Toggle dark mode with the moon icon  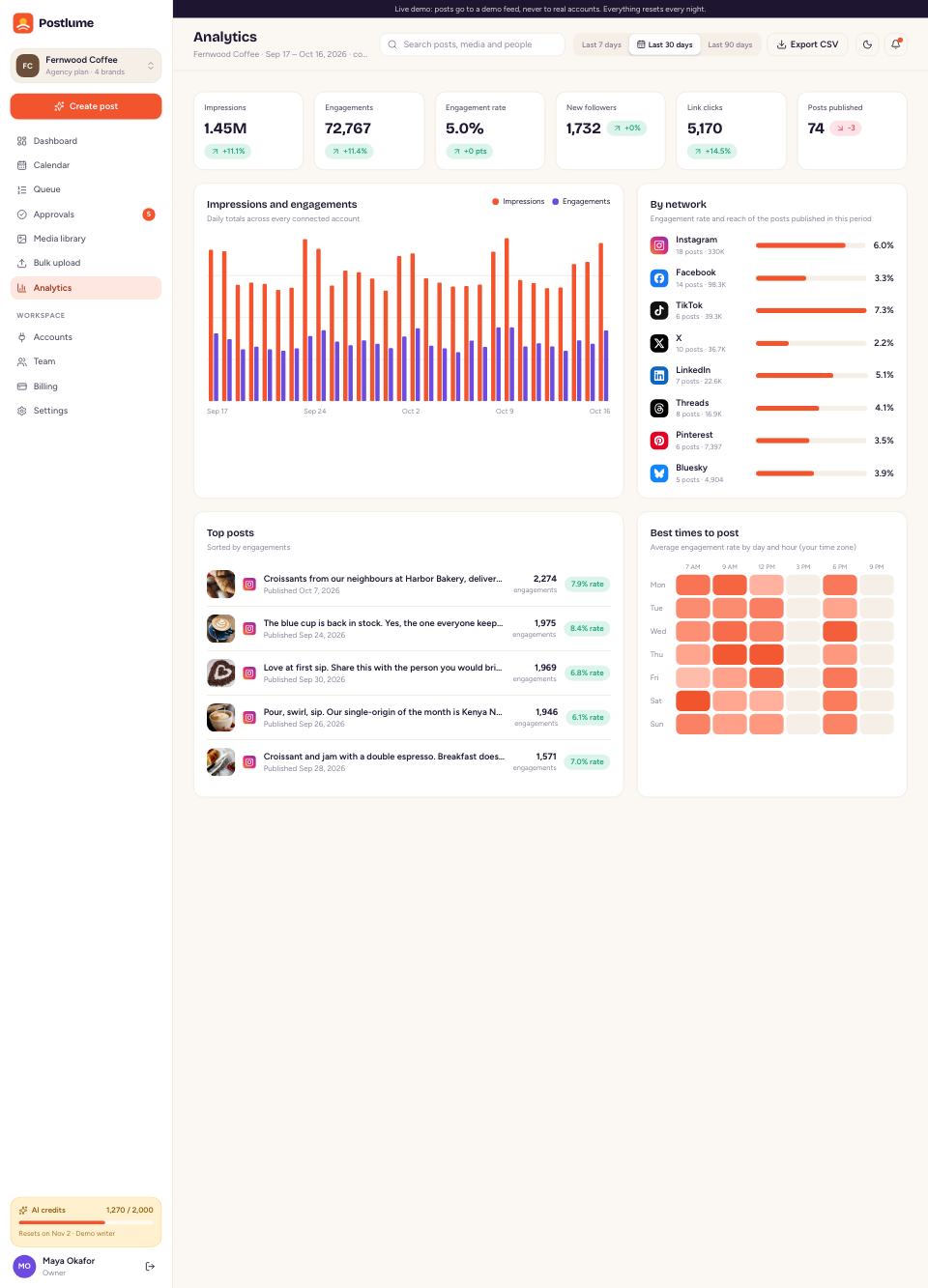(x=867, y=44)
